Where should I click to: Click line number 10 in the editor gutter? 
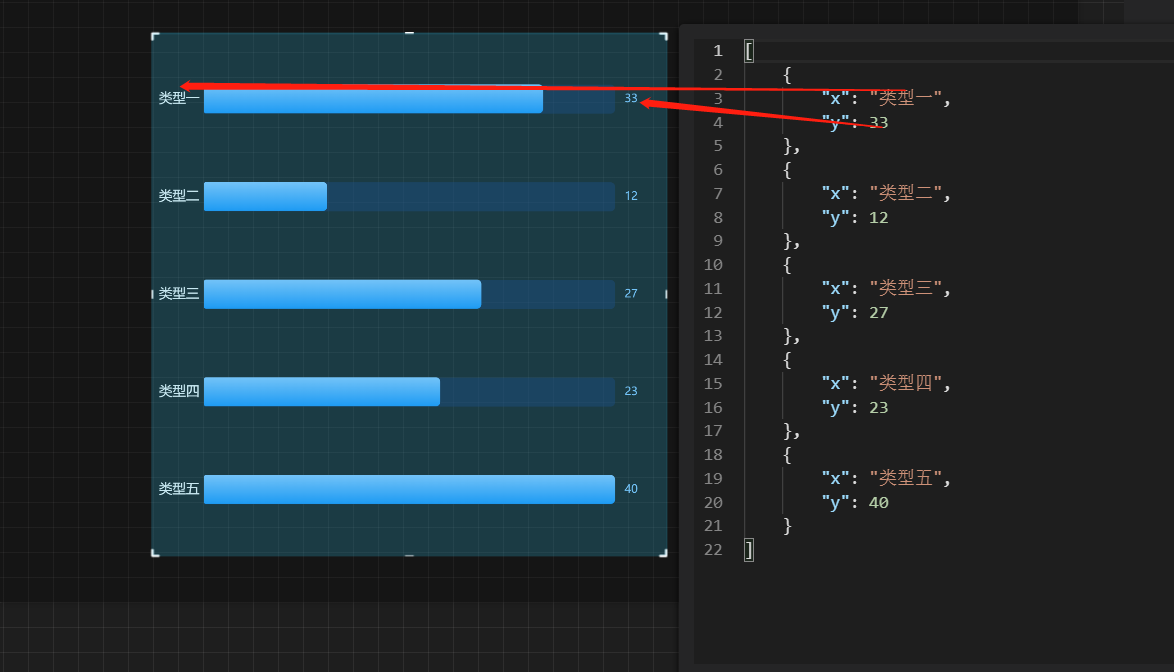(x=714, y=265)
